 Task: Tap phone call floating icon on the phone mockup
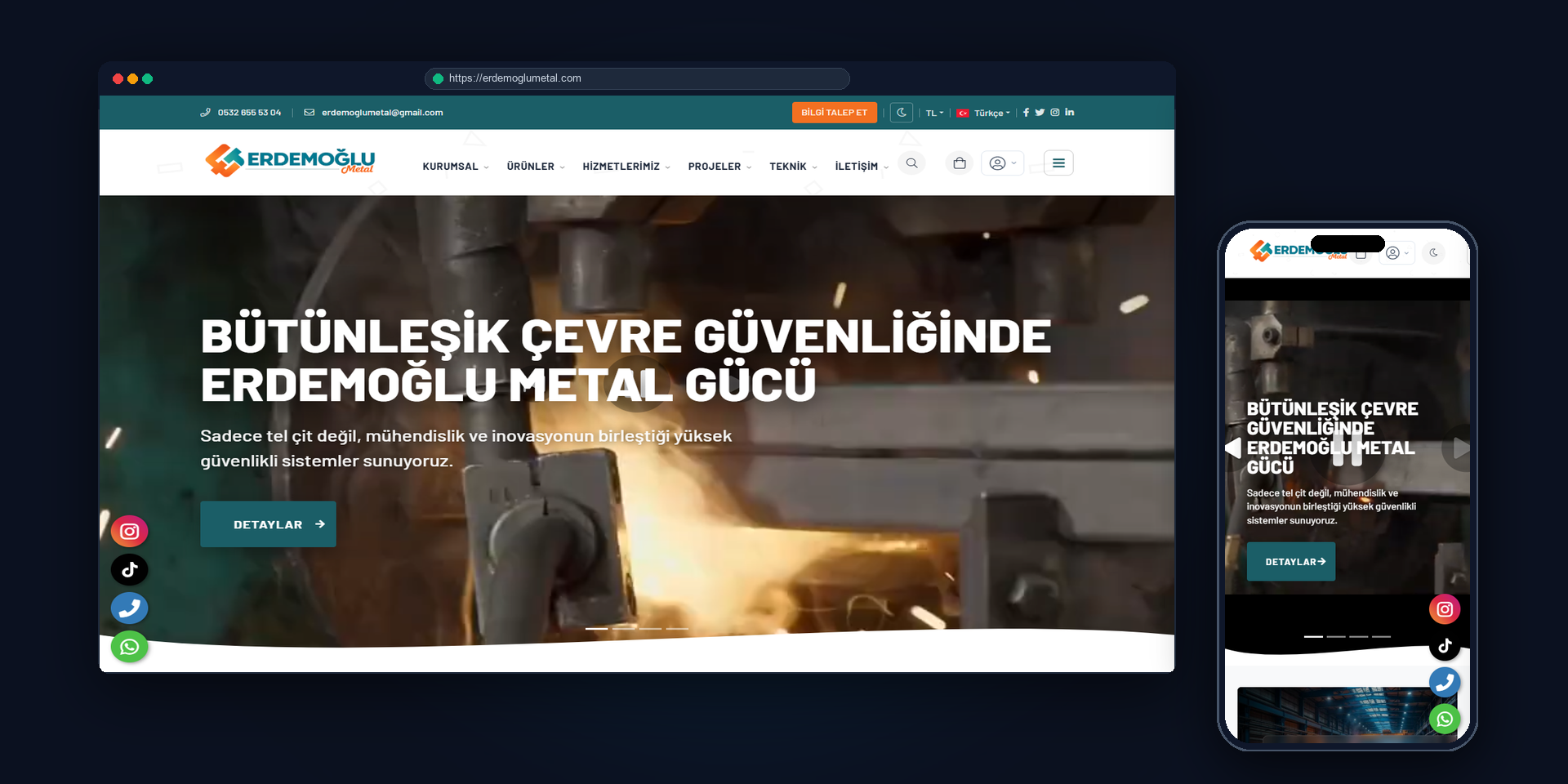1445,682
